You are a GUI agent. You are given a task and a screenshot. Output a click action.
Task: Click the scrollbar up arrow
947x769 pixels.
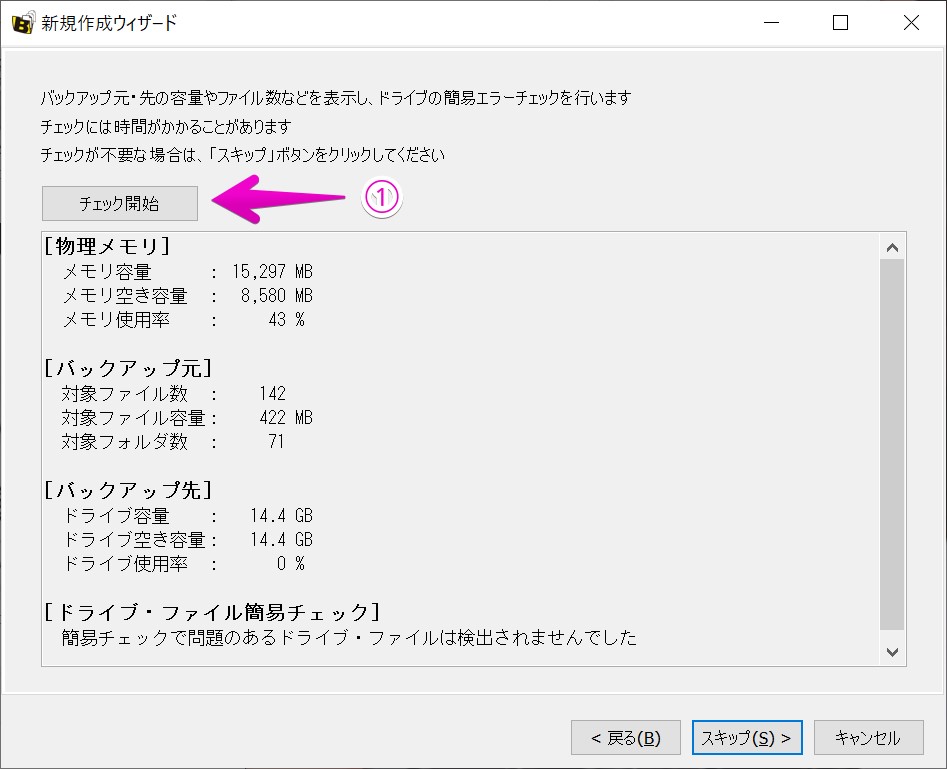tap(892, 248)
